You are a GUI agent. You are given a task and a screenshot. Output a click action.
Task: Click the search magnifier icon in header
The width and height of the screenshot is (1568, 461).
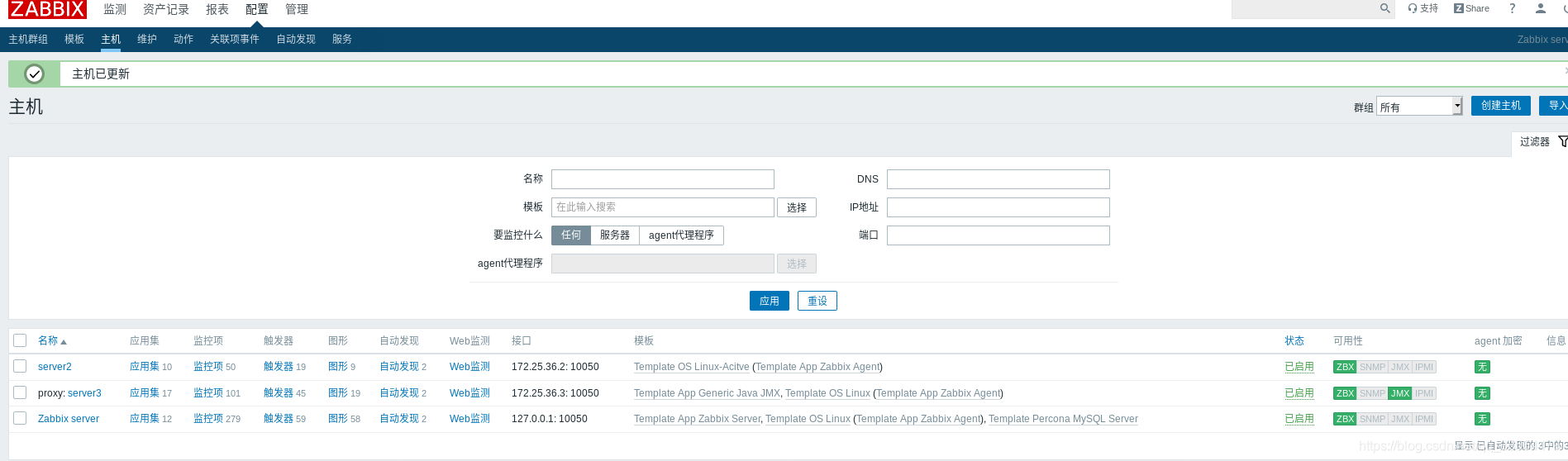point(1385,8)
